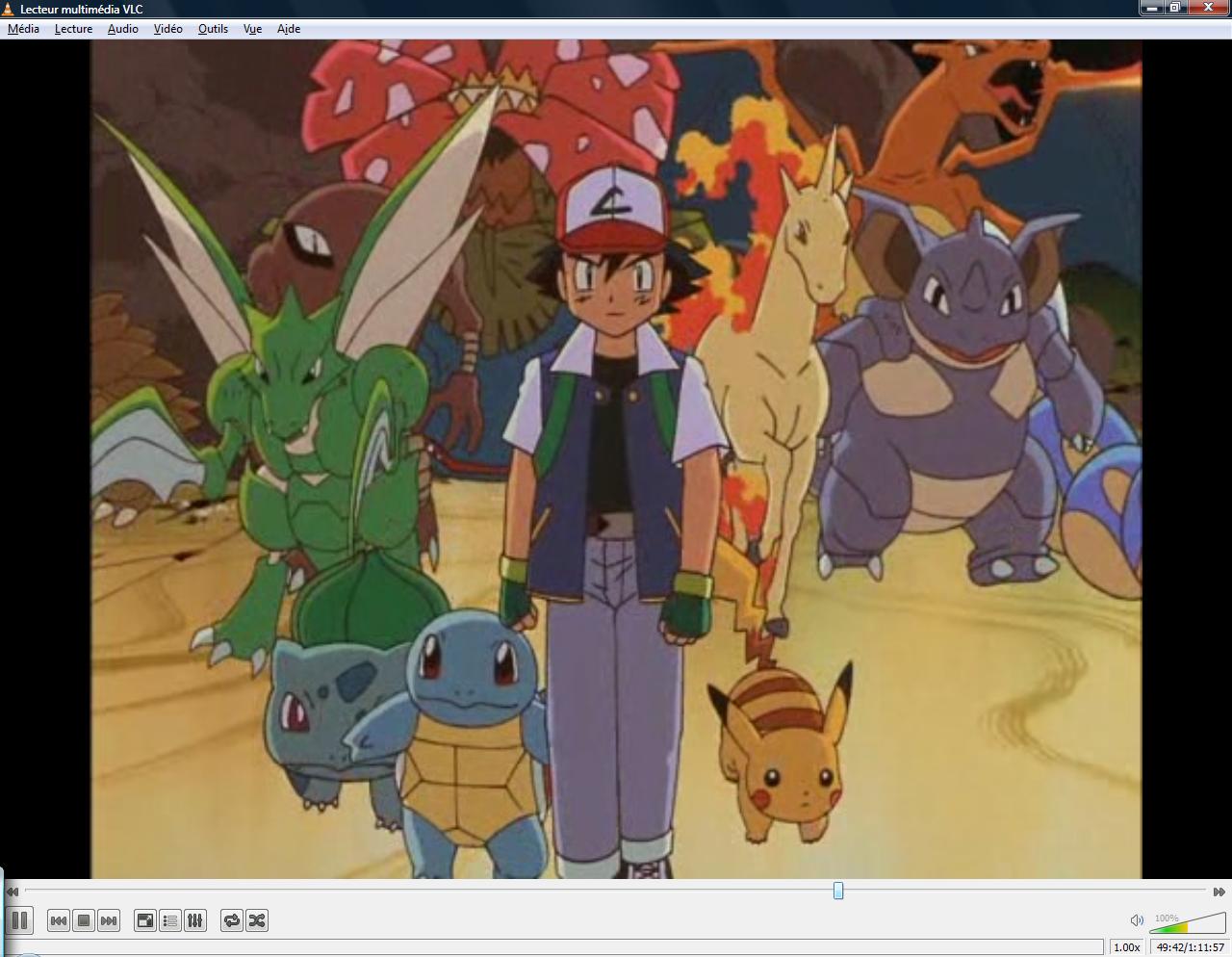The width and height of the screenshot is (1232, 957).
Task: Click the video display area
Action: point(616,458)
